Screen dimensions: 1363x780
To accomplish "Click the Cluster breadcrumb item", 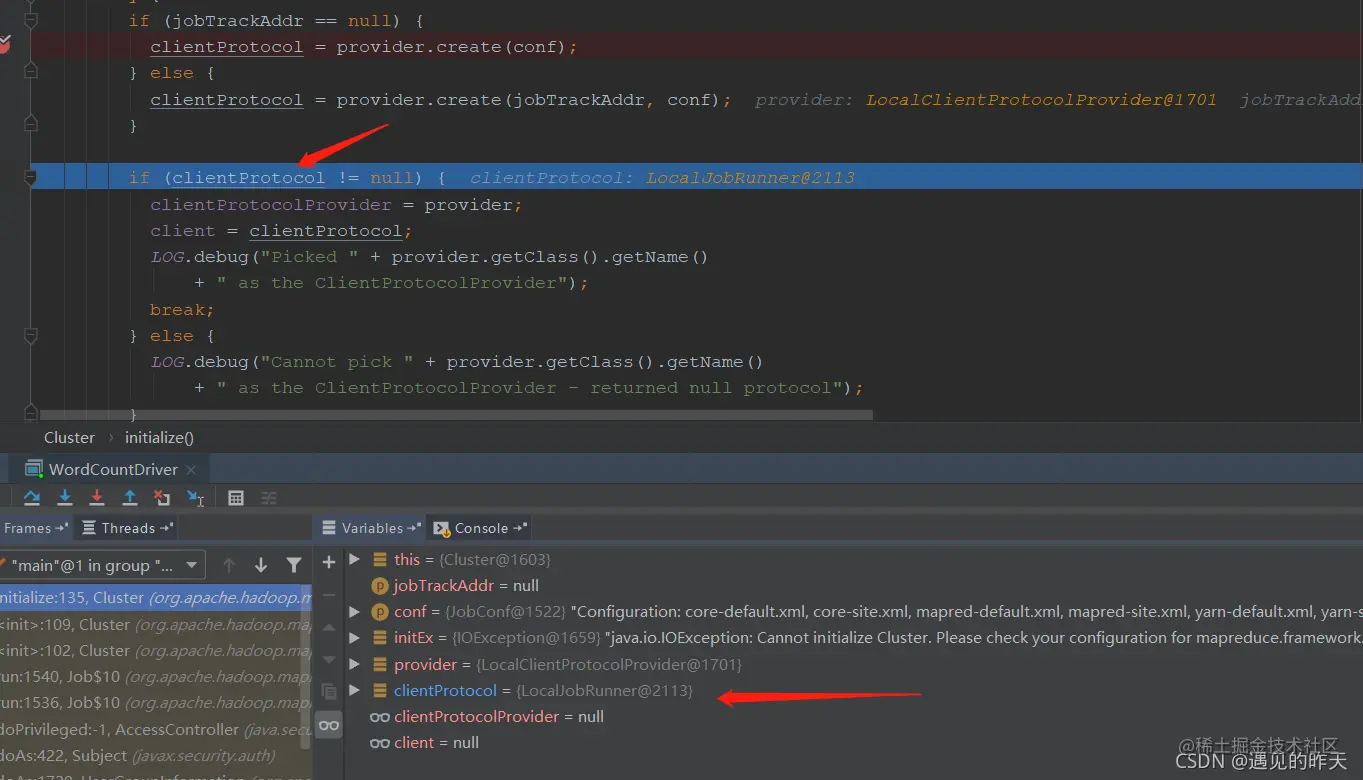I will coord(69,437).
